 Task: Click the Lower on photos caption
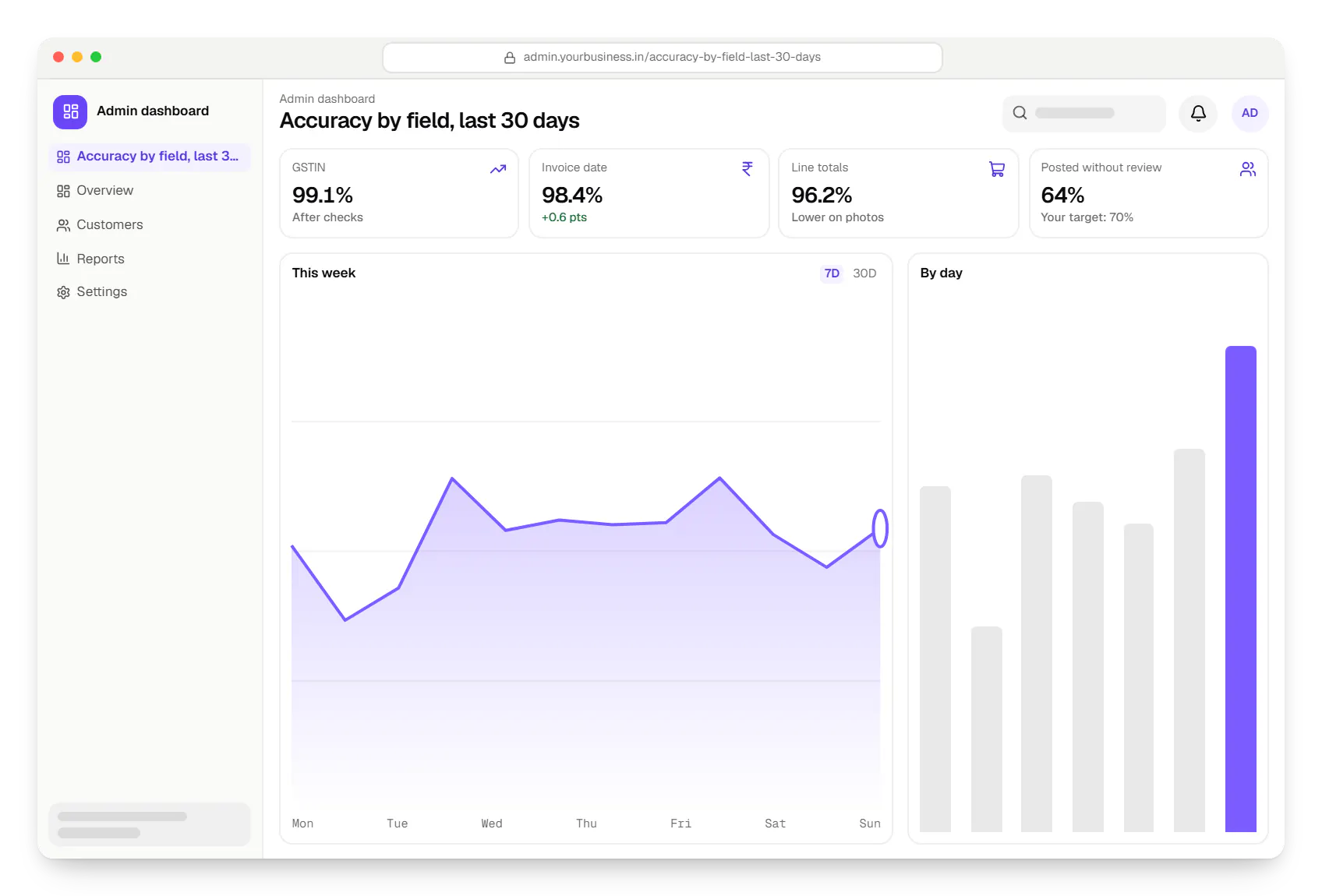[x=837, y=217]
